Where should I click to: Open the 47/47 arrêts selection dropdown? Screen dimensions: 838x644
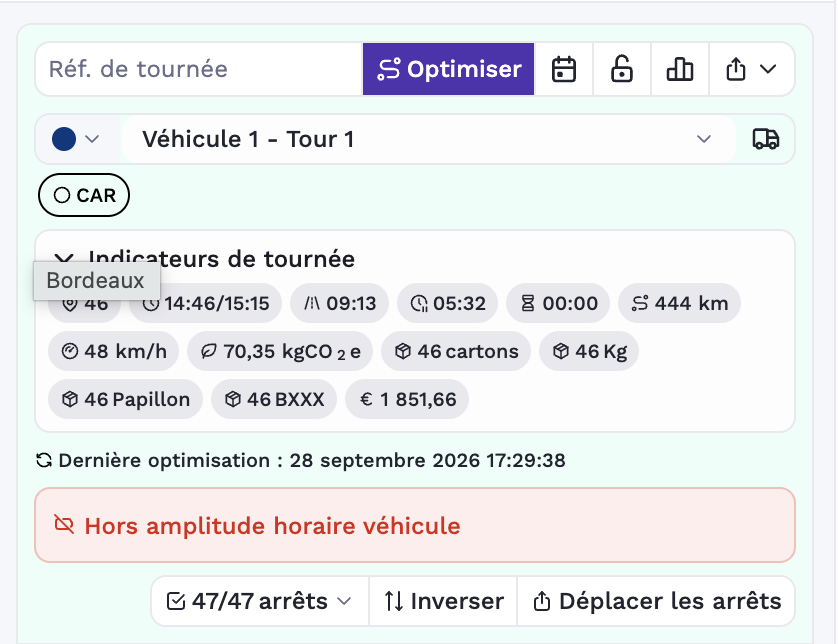(260, 601)
